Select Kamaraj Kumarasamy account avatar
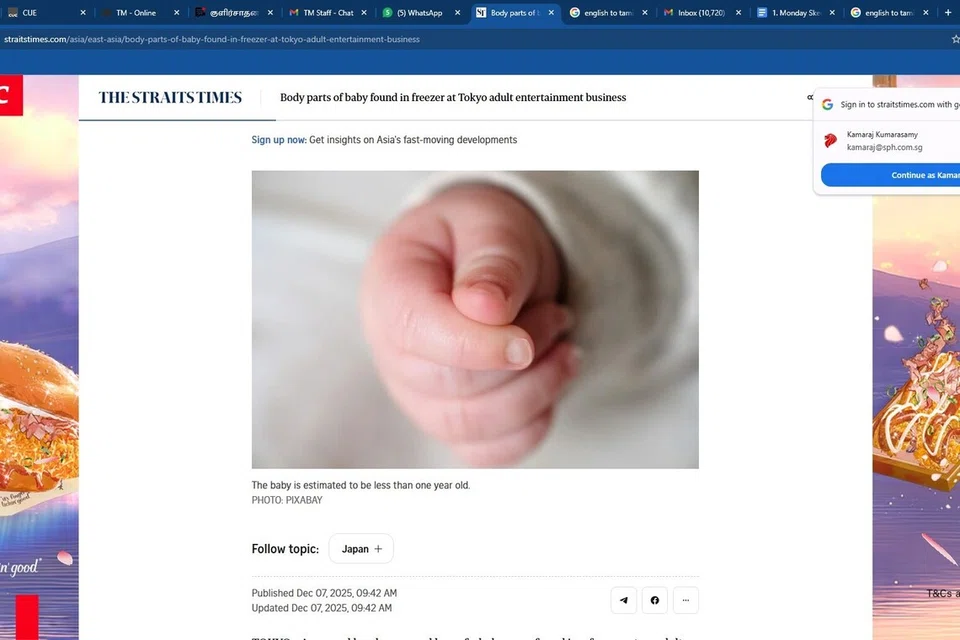The width and height of the screenshot is (960, 640). (830, 140)
